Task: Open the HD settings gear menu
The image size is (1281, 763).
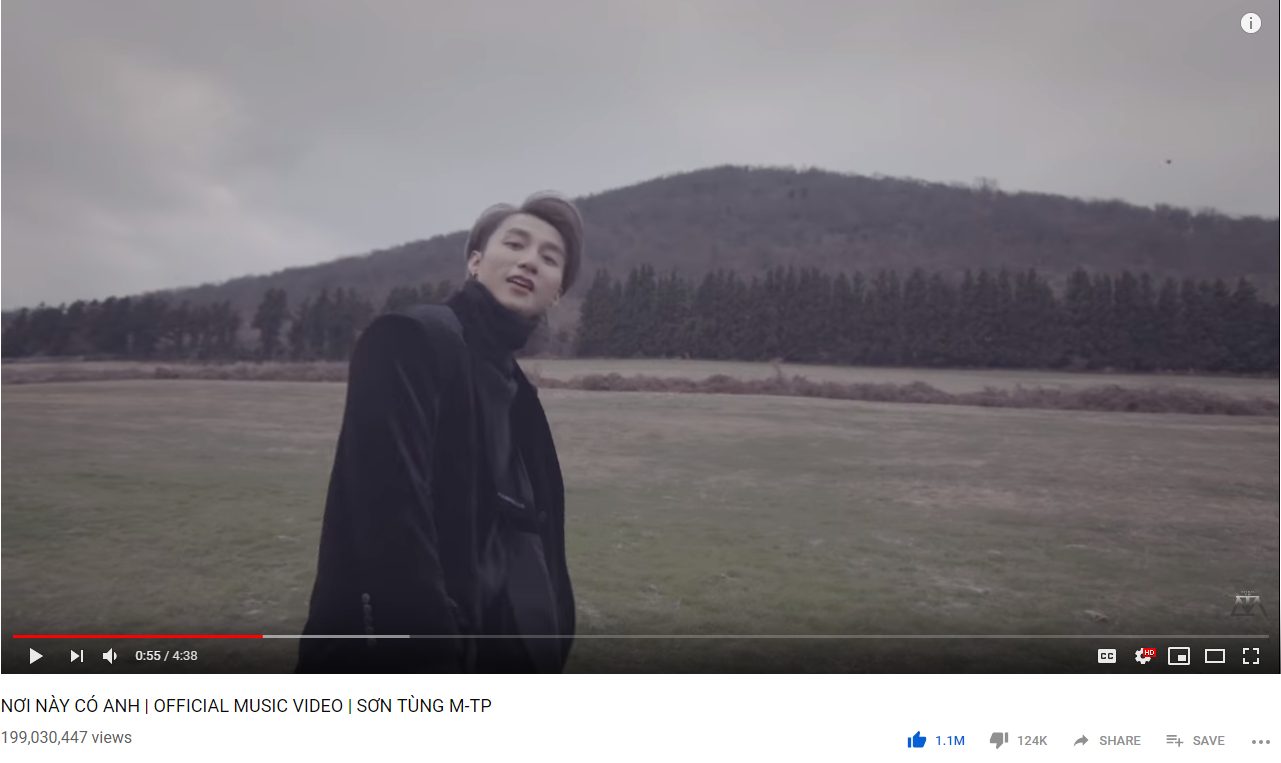Action: coord(1143,656)
